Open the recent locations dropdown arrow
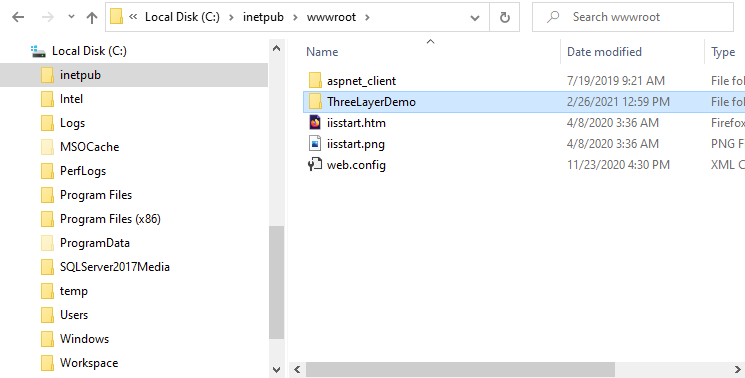The image size is (745, 378). pyautogui.click(x=71, y=17)
